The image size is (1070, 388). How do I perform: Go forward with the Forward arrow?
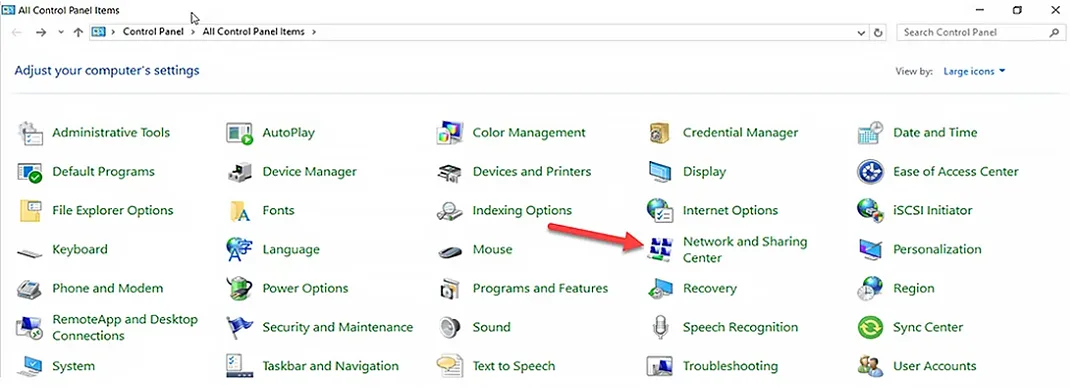coord(41,32)
